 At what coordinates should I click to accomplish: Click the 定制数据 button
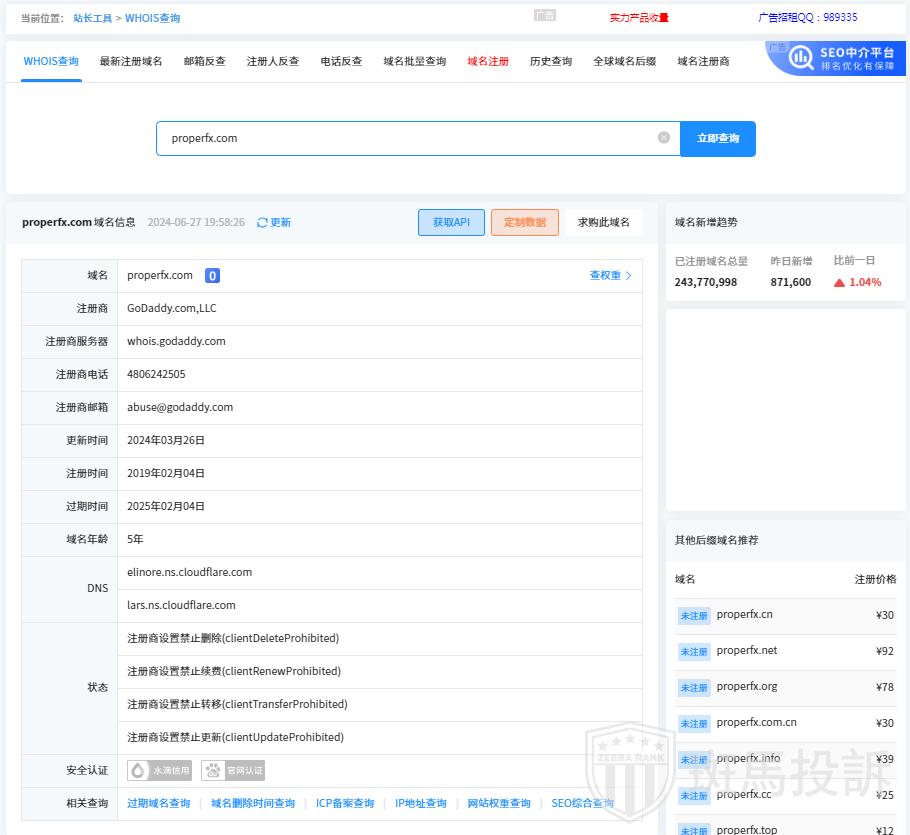point(525,222)
